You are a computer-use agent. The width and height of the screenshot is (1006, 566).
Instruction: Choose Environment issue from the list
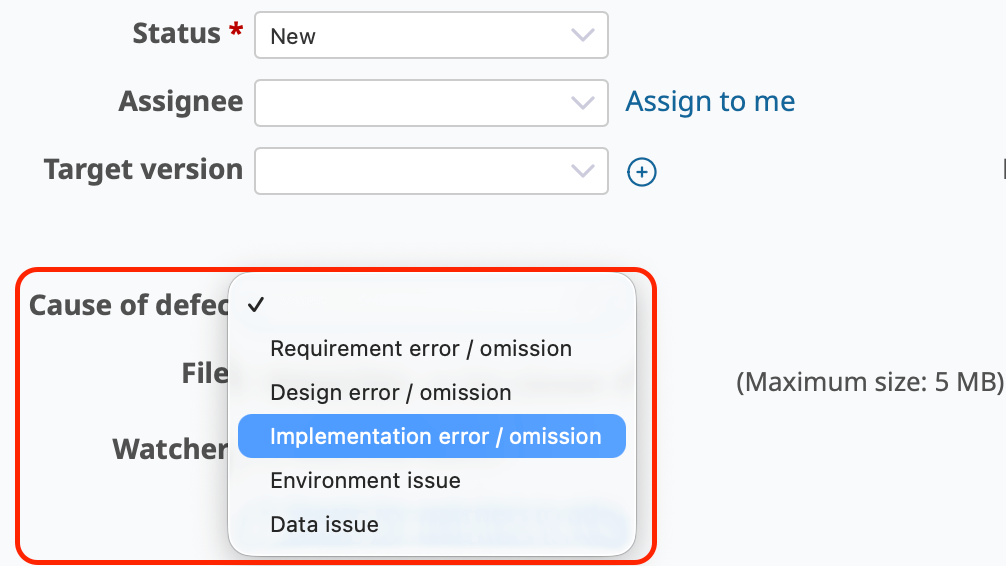pyautogui.click(x=365, y=481)
